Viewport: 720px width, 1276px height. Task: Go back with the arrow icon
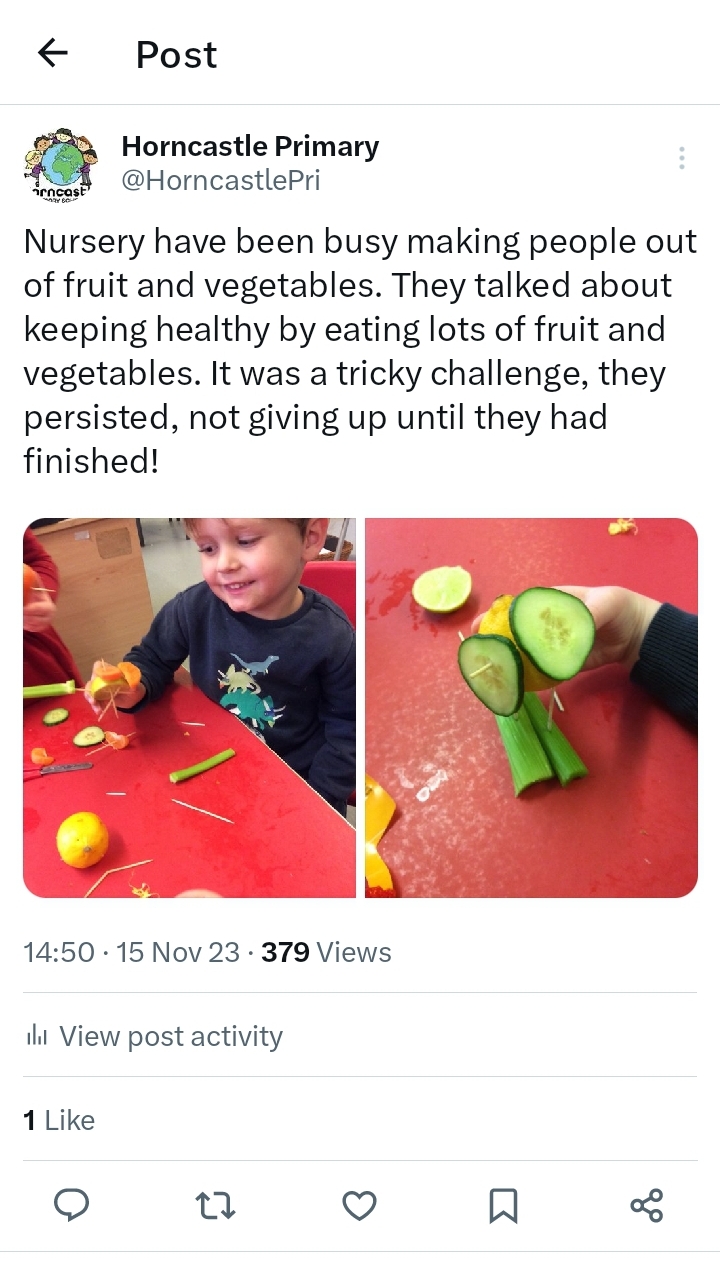[52, 53]
